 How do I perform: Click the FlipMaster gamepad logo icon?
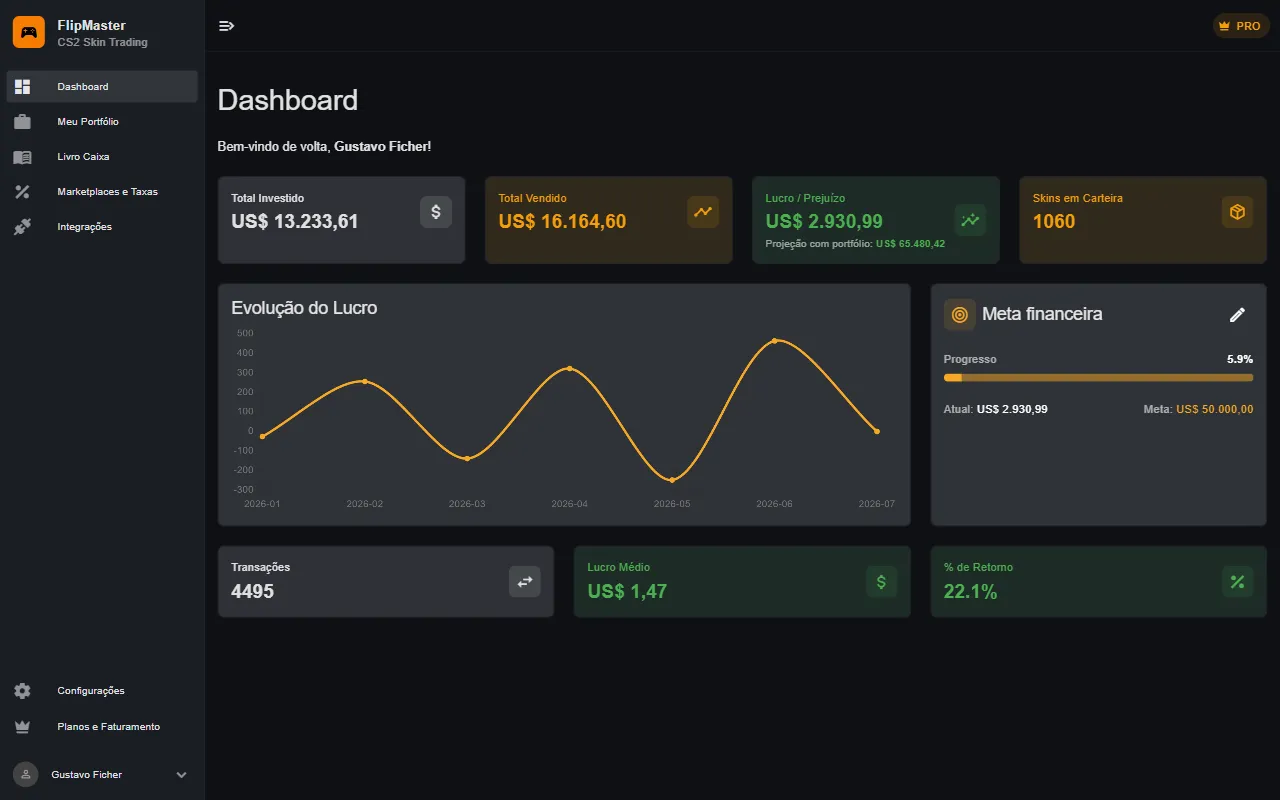[29, 32]
